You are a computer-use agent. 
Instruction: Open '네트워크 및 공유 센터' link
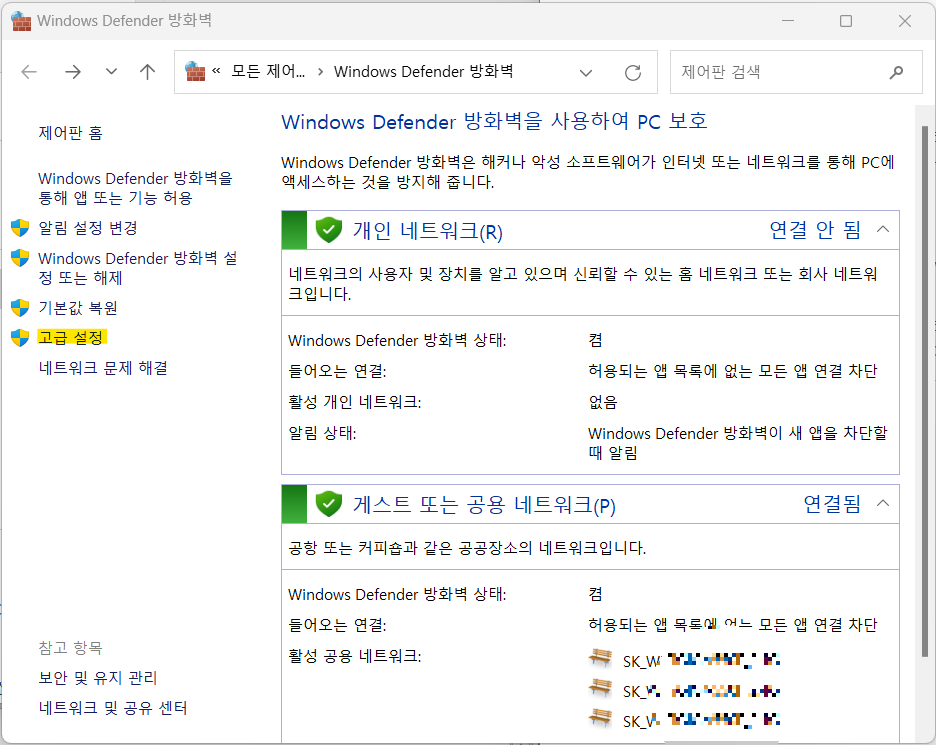point(113,708)
